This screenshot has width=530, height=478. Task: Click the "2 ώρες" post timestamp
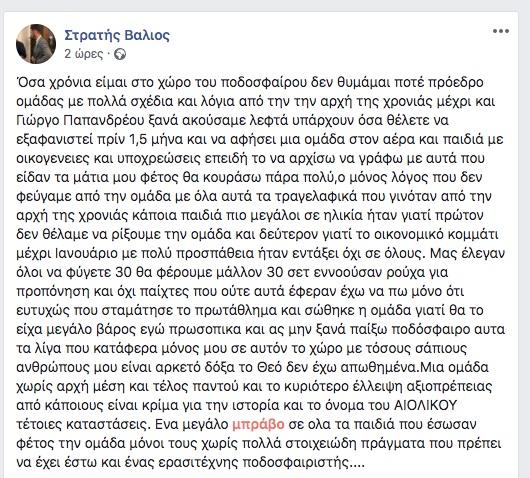click(84, 54)
